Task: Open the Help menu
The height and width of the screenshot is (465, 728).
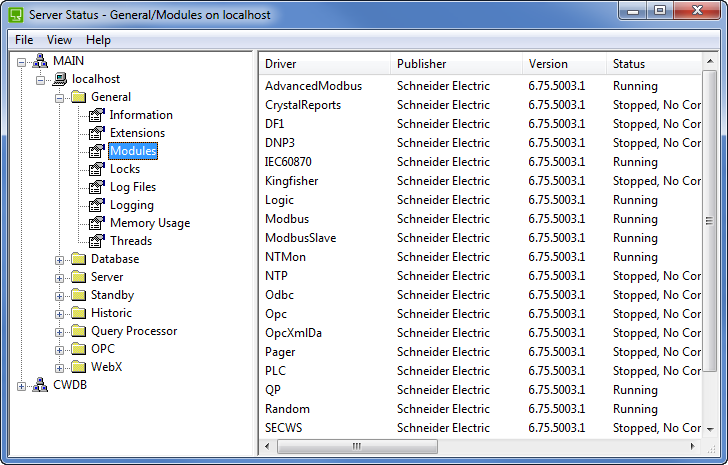Action: coord(98,40)
